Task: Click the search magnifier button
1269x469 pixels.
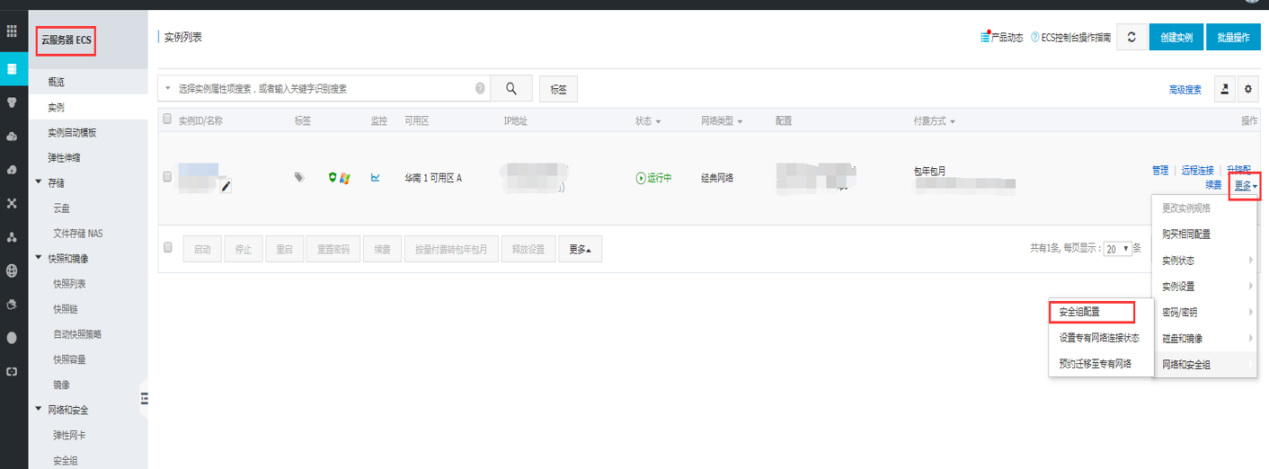Action: click(511, 89)
